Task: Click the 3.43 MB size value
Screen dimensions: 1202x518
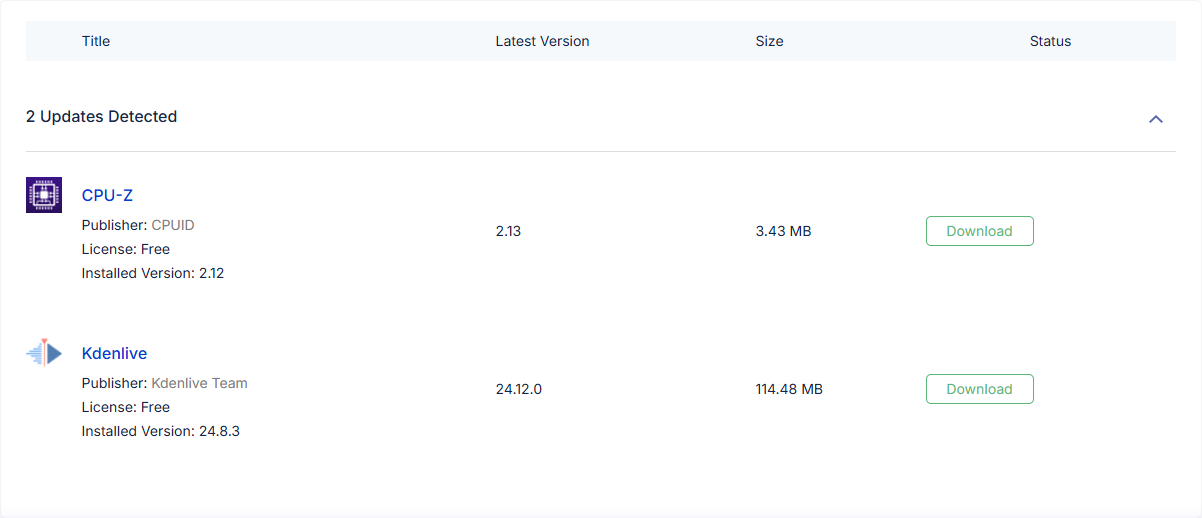Action: (x=783, y=231)
